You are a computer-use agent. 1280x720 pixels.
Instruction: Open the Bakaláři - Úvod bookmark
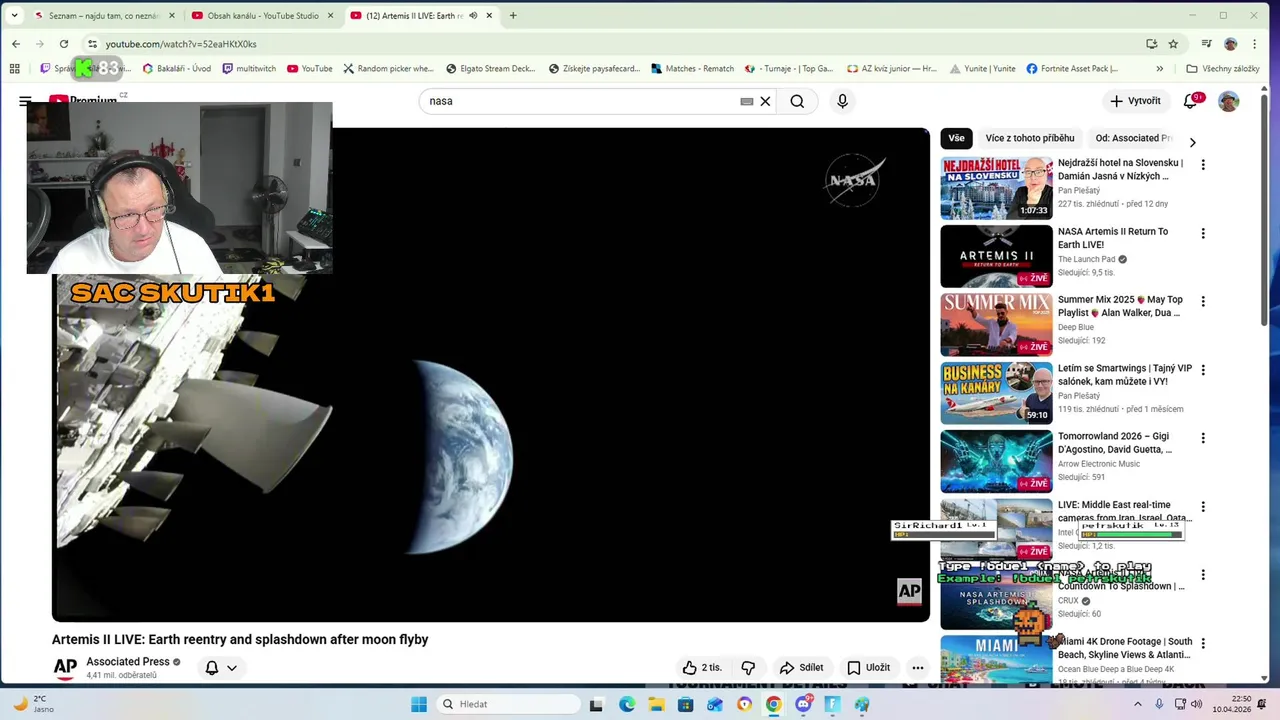click(x=176, y=69)
